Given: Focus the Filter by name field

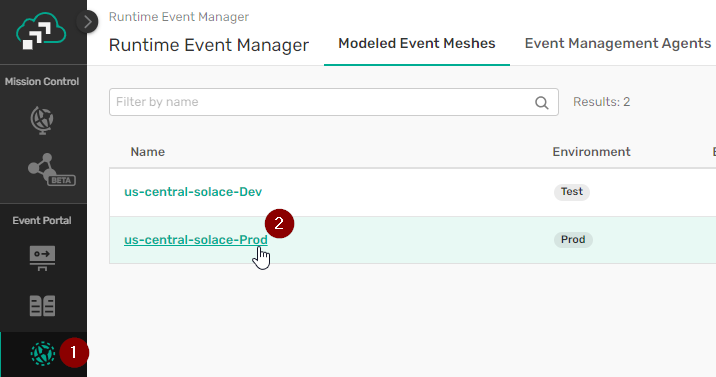Looking at the screenshot, I should click(x=333, y=102).
